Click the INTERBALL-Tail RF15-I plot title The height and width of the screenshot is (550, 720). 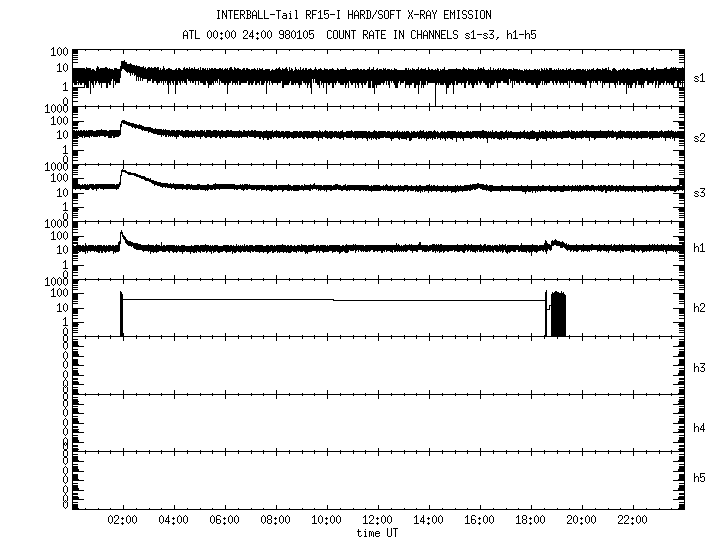coord(353,15)
